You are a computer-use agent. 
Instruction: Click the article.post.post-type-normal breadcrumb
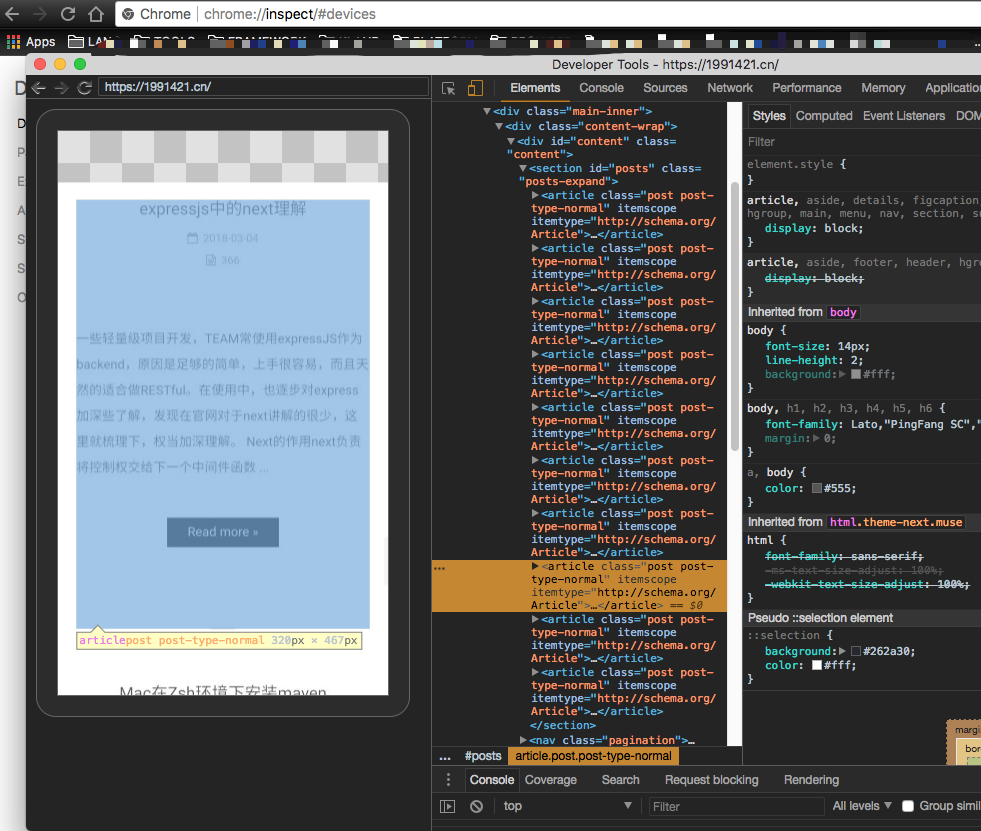pos(593,756)
